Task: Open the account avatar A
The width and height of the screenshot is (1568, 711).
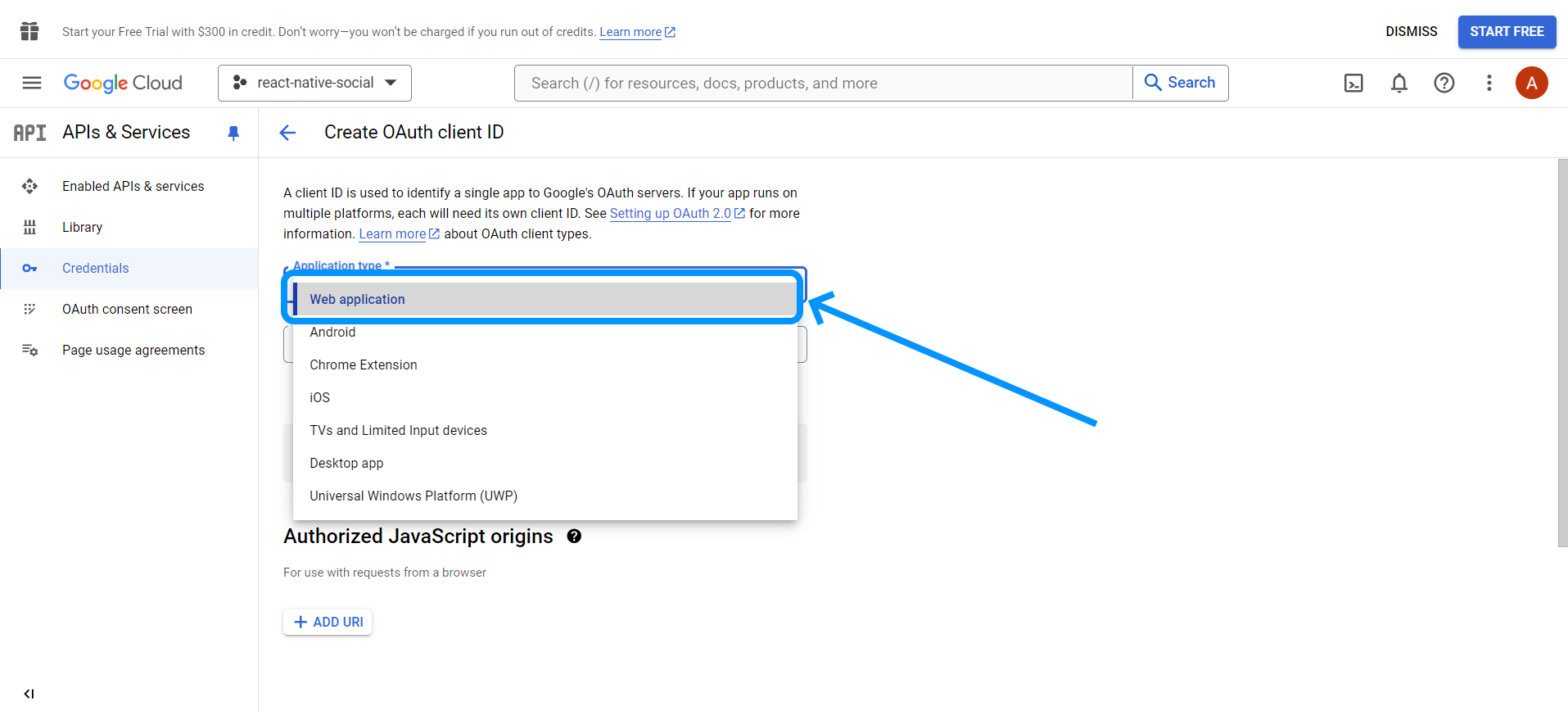Action: 1531,83
